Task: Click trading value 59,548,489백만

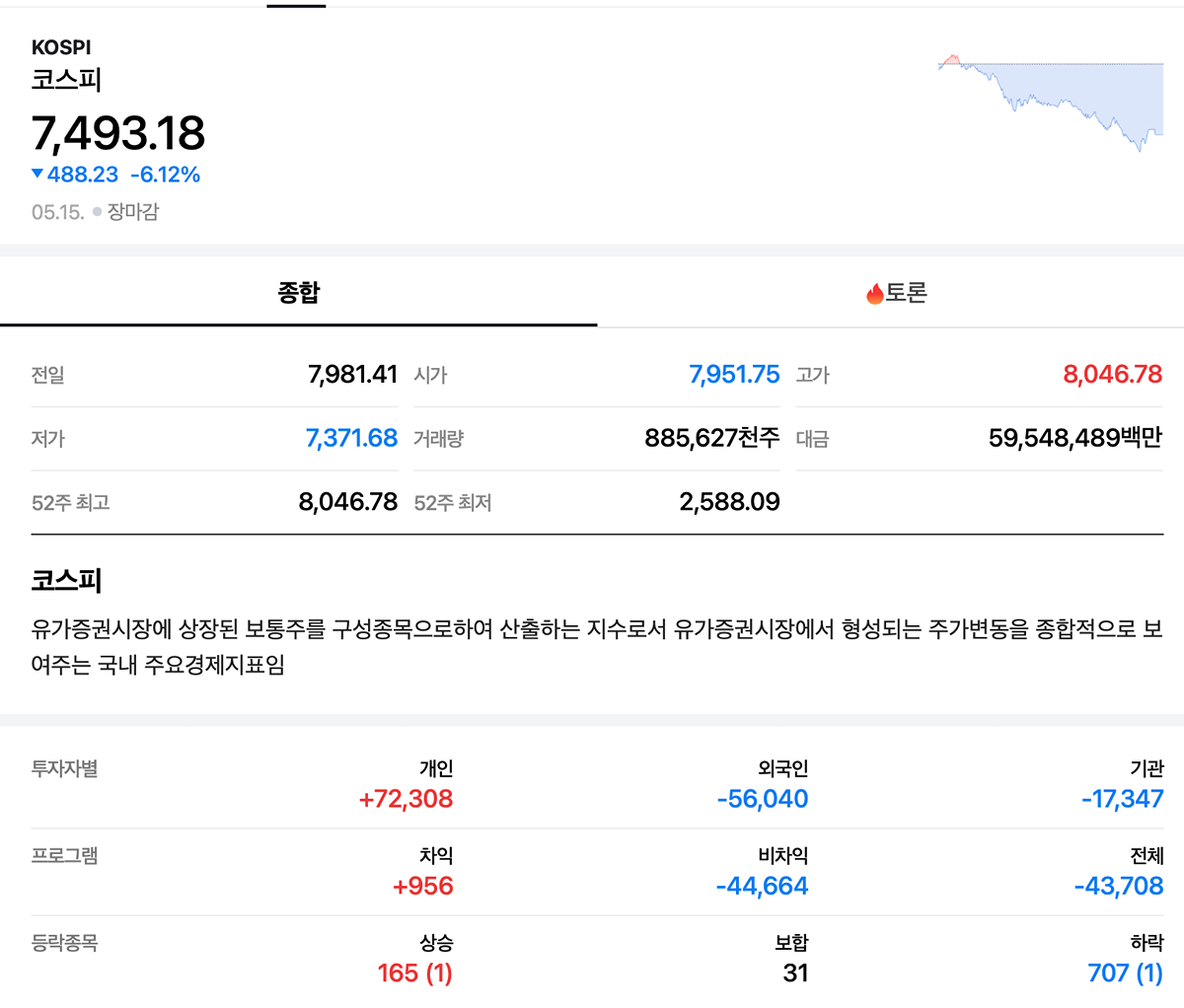Action: [1075, 438]
